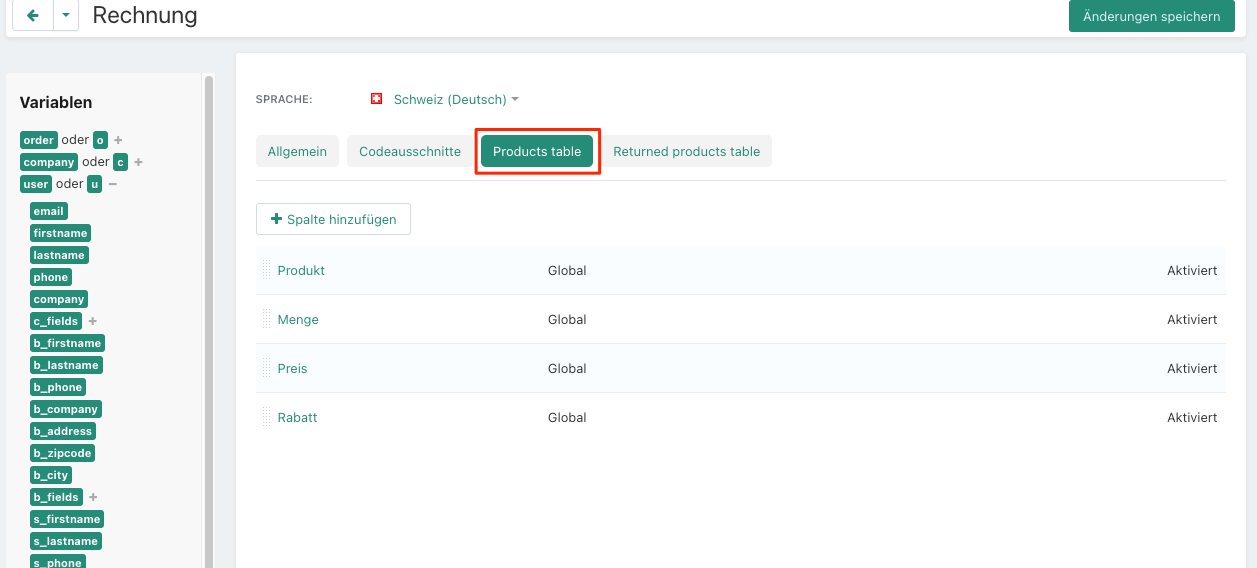Click the Swiss flag language icon
The image size is (1257, 568).
click(377, 99)
